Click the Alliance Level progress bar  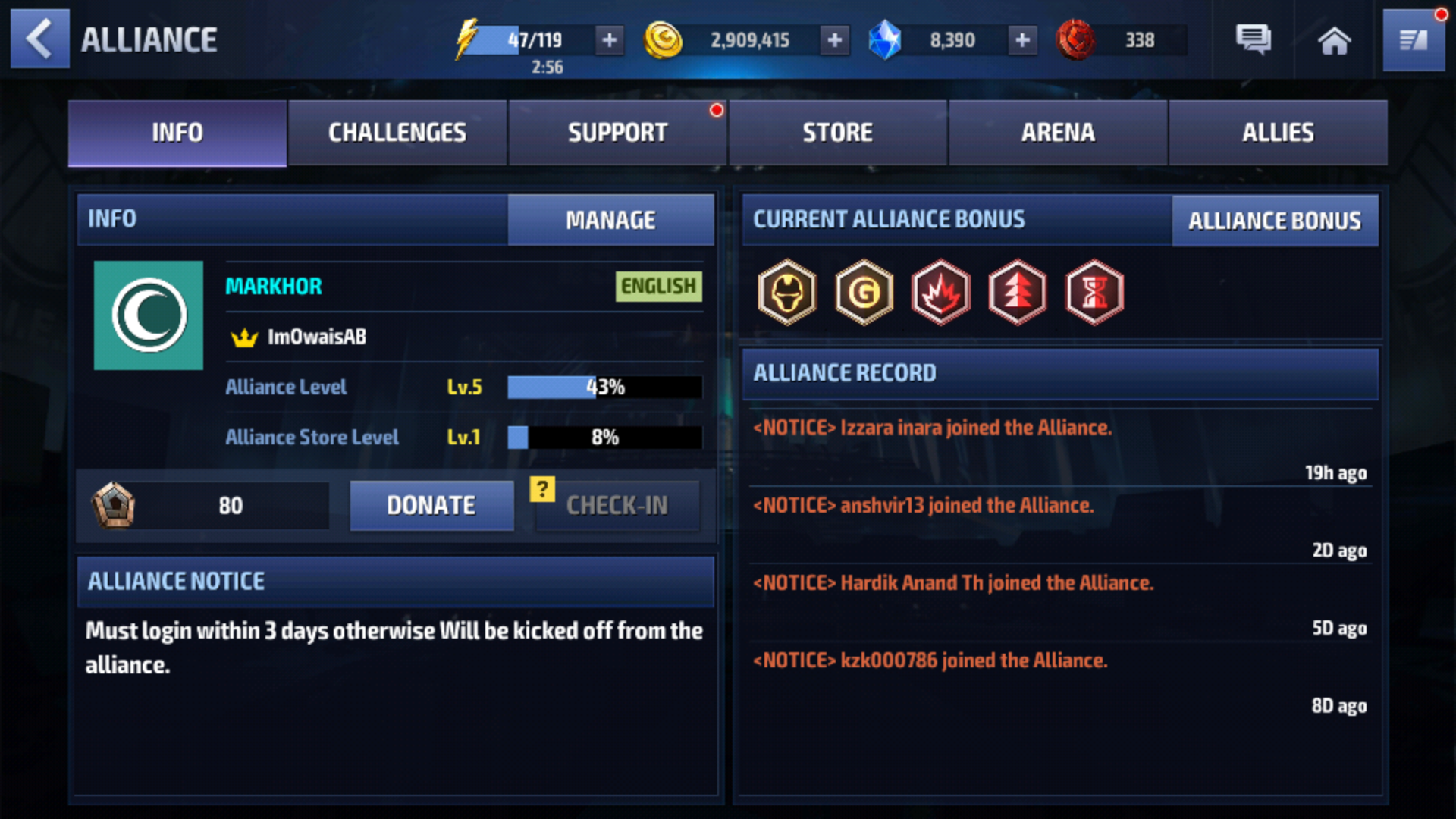604,387
